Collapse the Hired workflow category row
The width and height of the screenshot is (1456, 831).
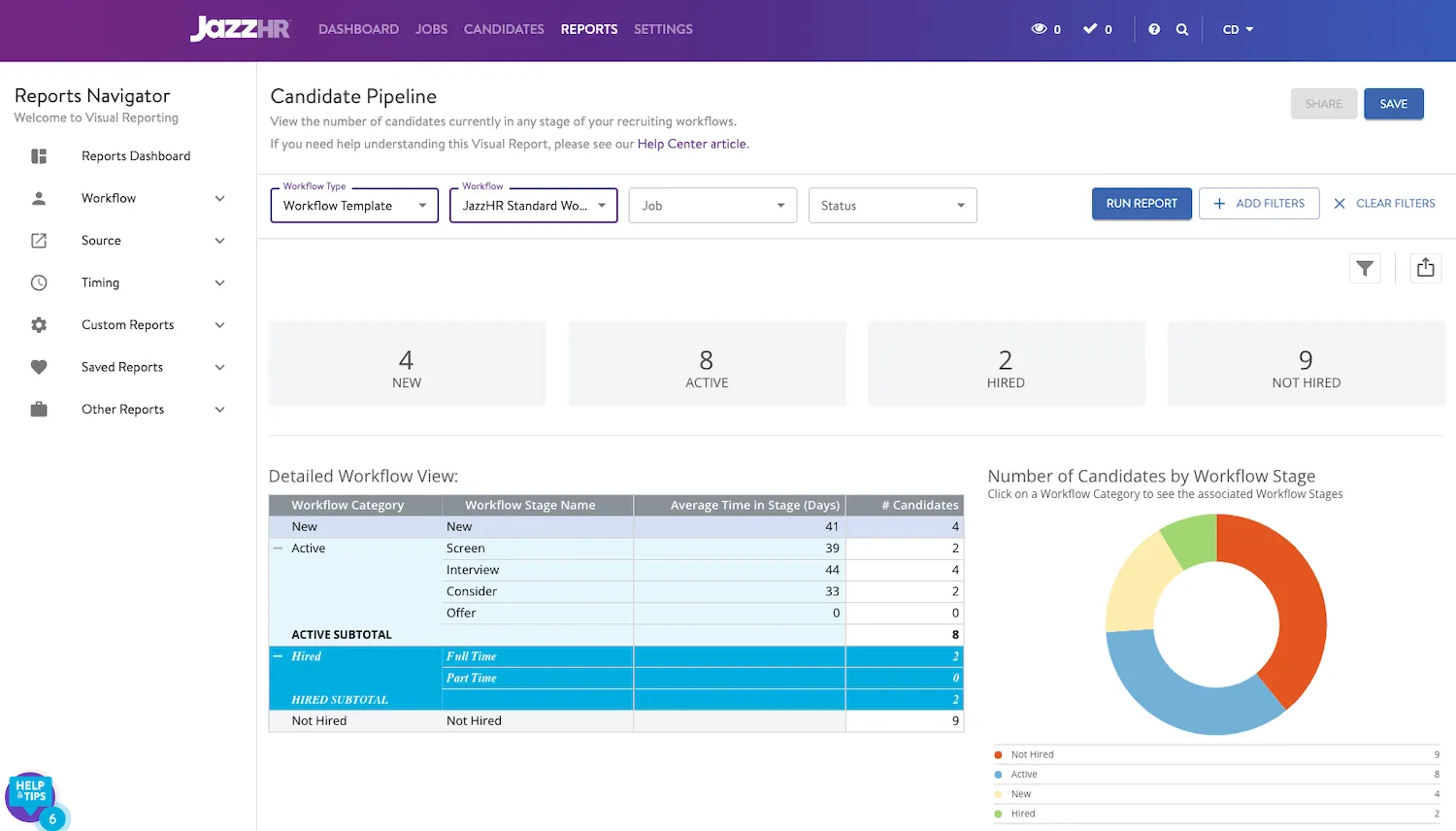tap(279, 656)
